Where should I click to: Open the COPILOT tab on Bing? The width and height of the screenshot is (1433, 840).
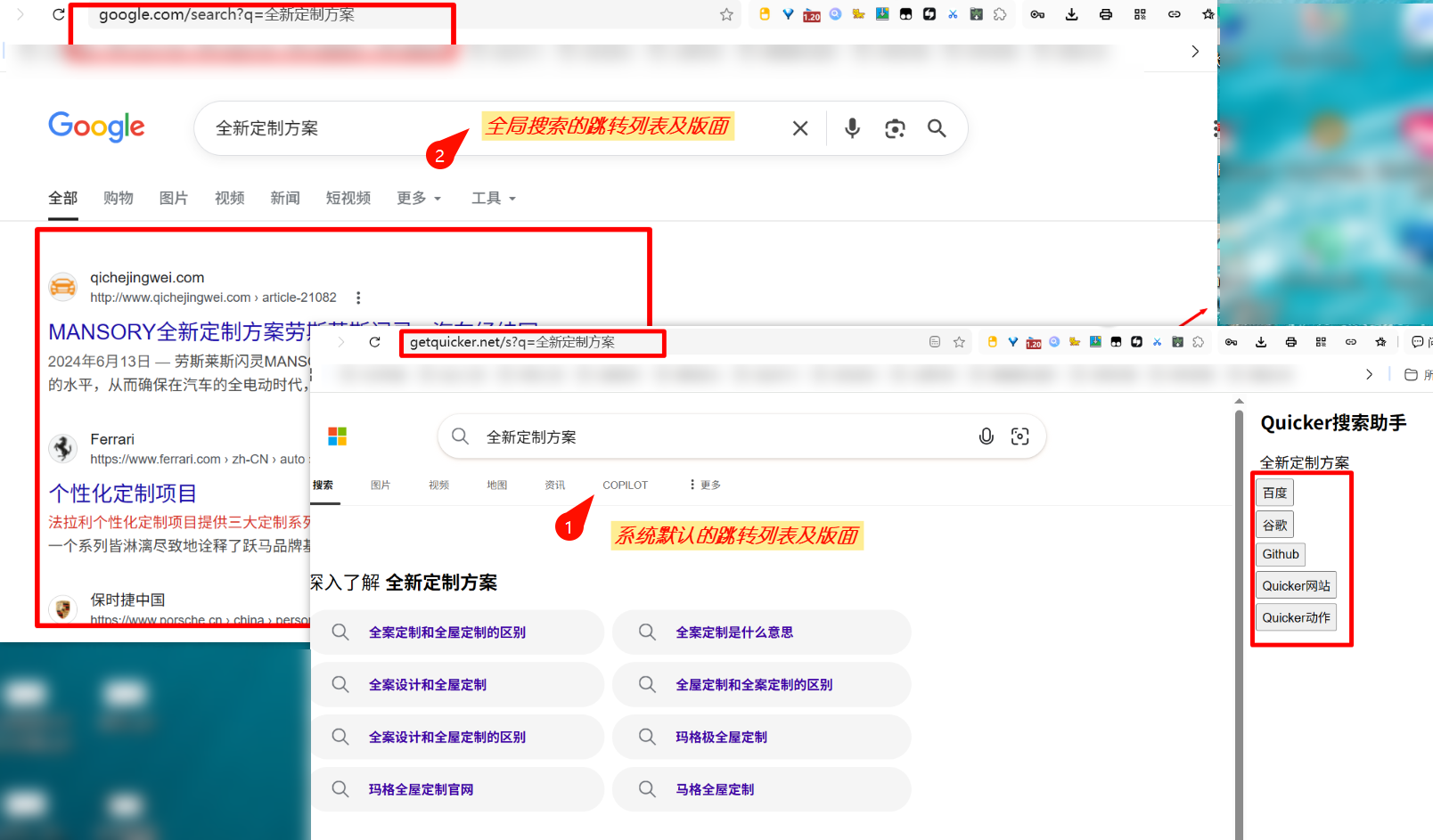click(625, 485)
